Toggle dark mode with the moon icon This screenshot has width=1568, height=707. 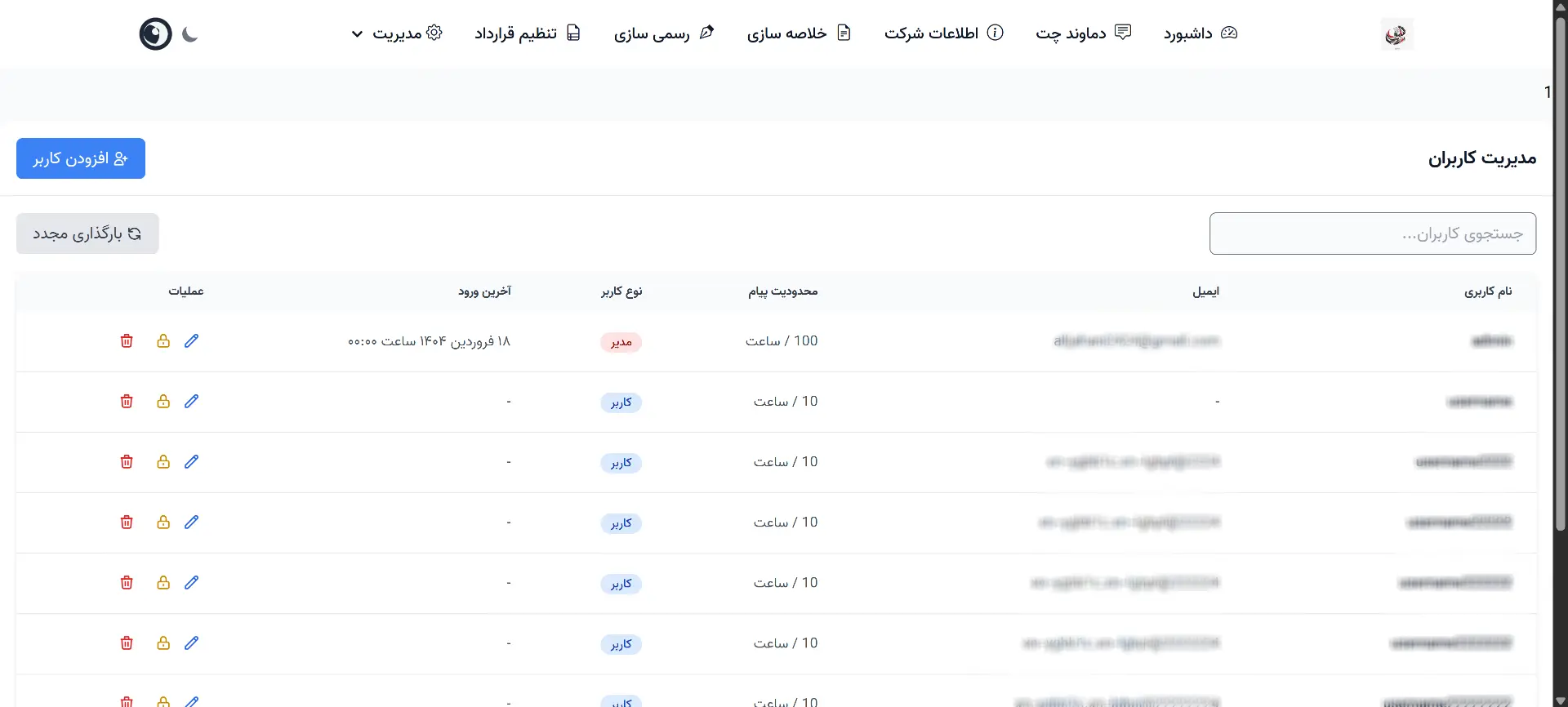190,34
